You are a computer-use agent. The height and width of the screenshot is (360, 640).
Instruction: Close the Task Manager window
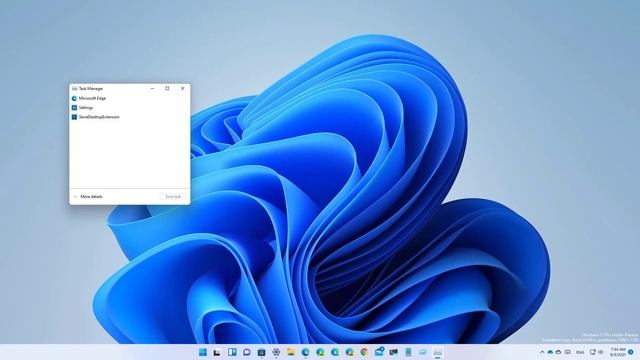182,89
